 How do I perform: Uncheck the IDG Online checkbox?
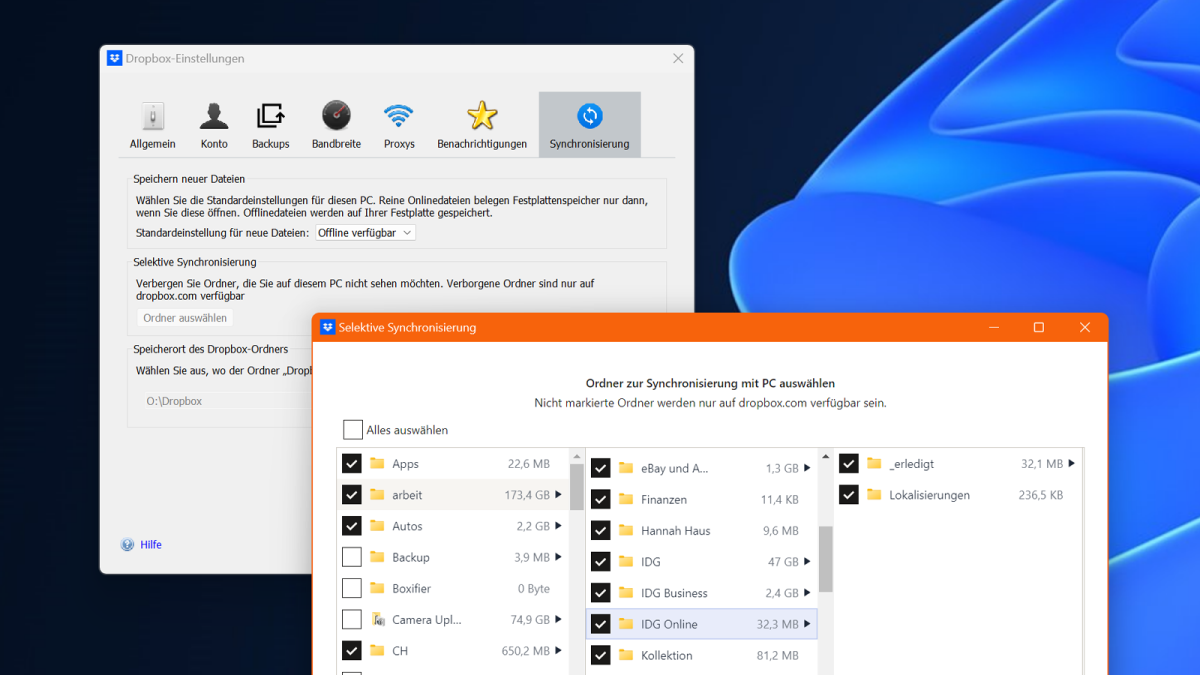point(600,624)
